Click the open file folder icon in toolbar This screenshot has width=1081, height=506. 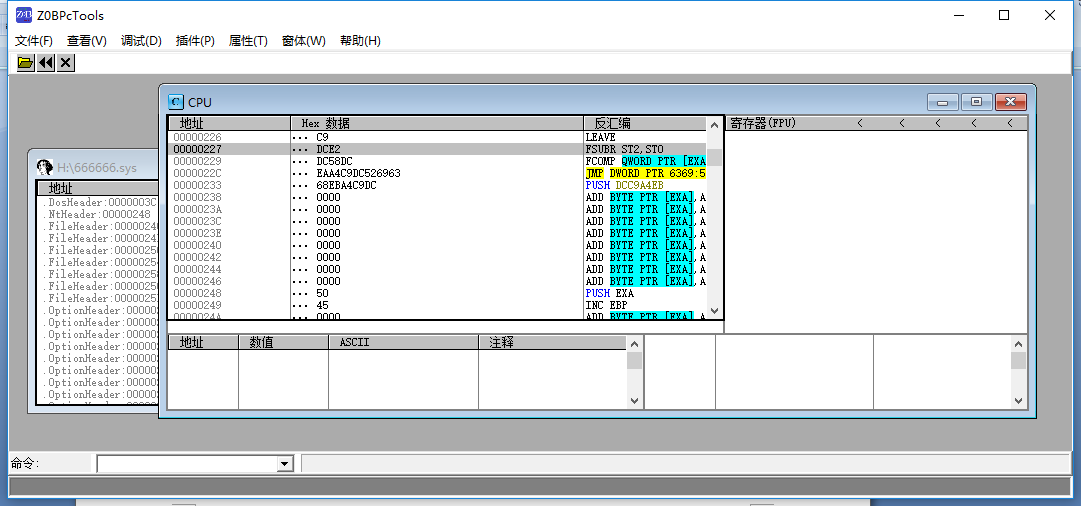26,63
